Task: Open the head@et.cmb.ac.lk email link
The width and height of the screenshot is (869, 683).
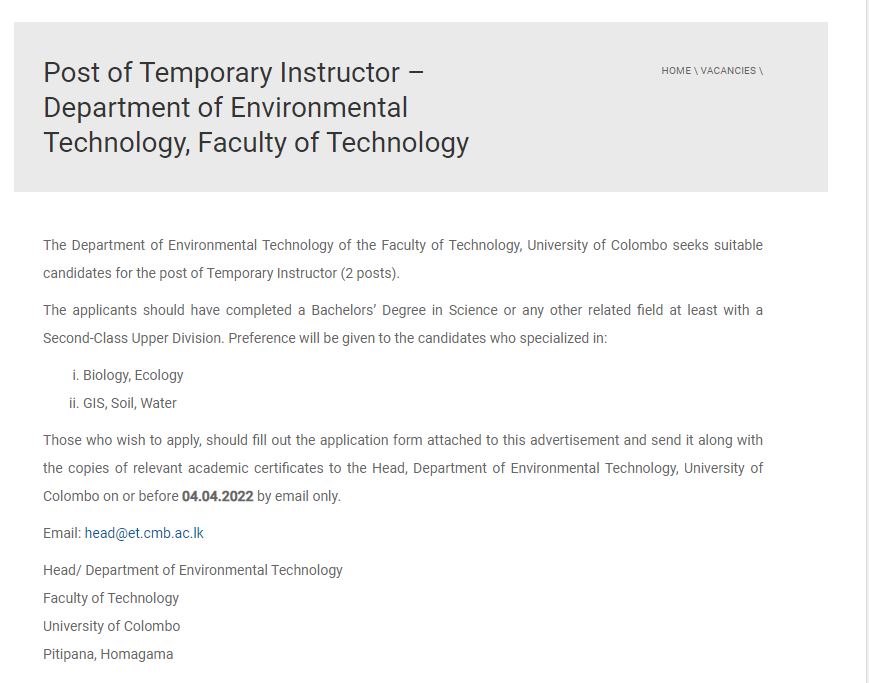Action: click(144, 533)
